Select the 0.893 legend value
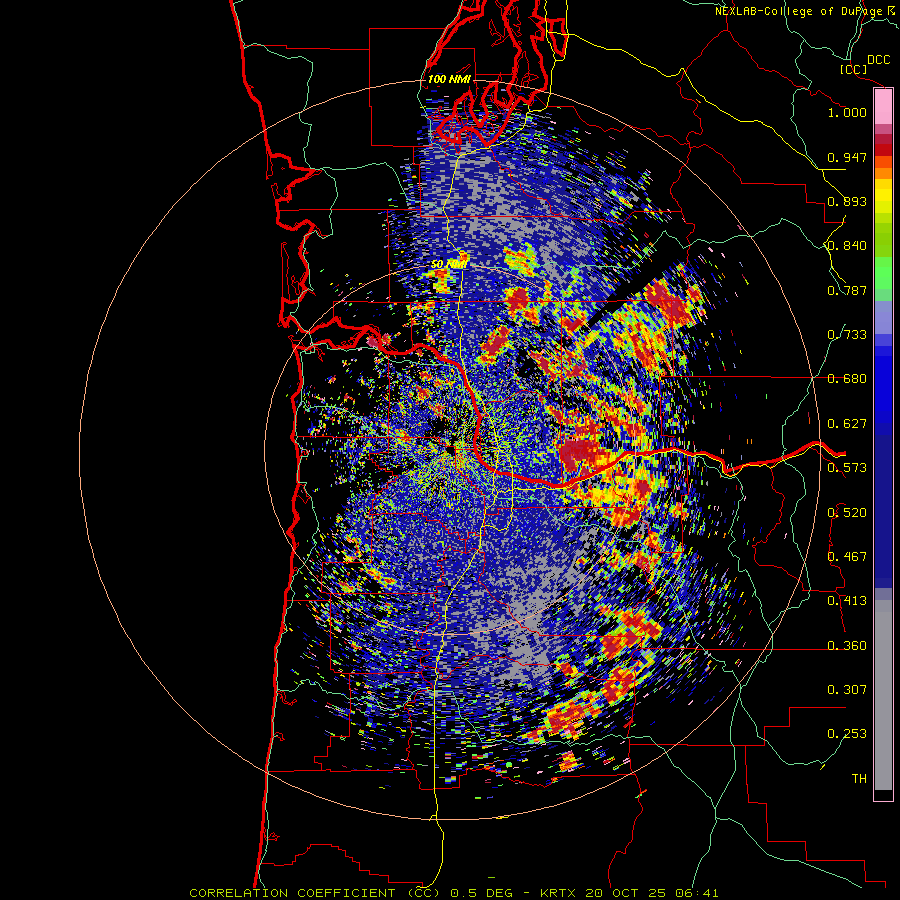Viewport: 900px width, 900px height. (847, 201)
